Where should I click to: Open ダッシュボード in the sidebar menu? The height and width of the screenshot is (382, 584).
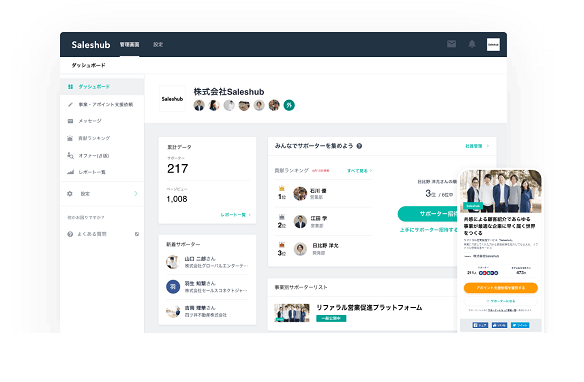click(x=102, y=87)
